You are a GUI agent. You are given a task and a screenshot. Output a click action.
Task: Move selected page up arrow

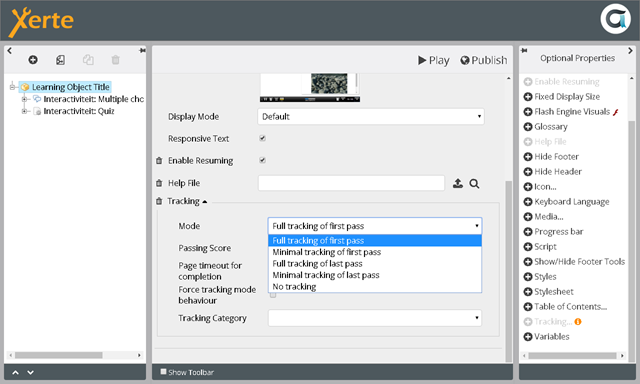coord(16,372)
